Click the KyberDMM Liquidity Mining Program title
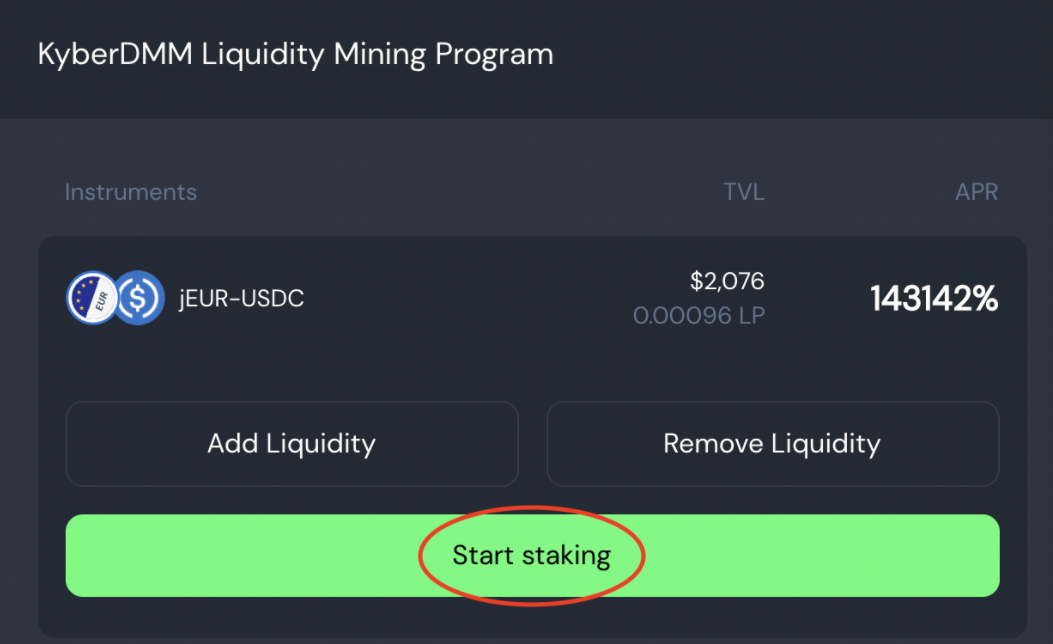This screenshot has height=644, width=1053. point(295,53)
